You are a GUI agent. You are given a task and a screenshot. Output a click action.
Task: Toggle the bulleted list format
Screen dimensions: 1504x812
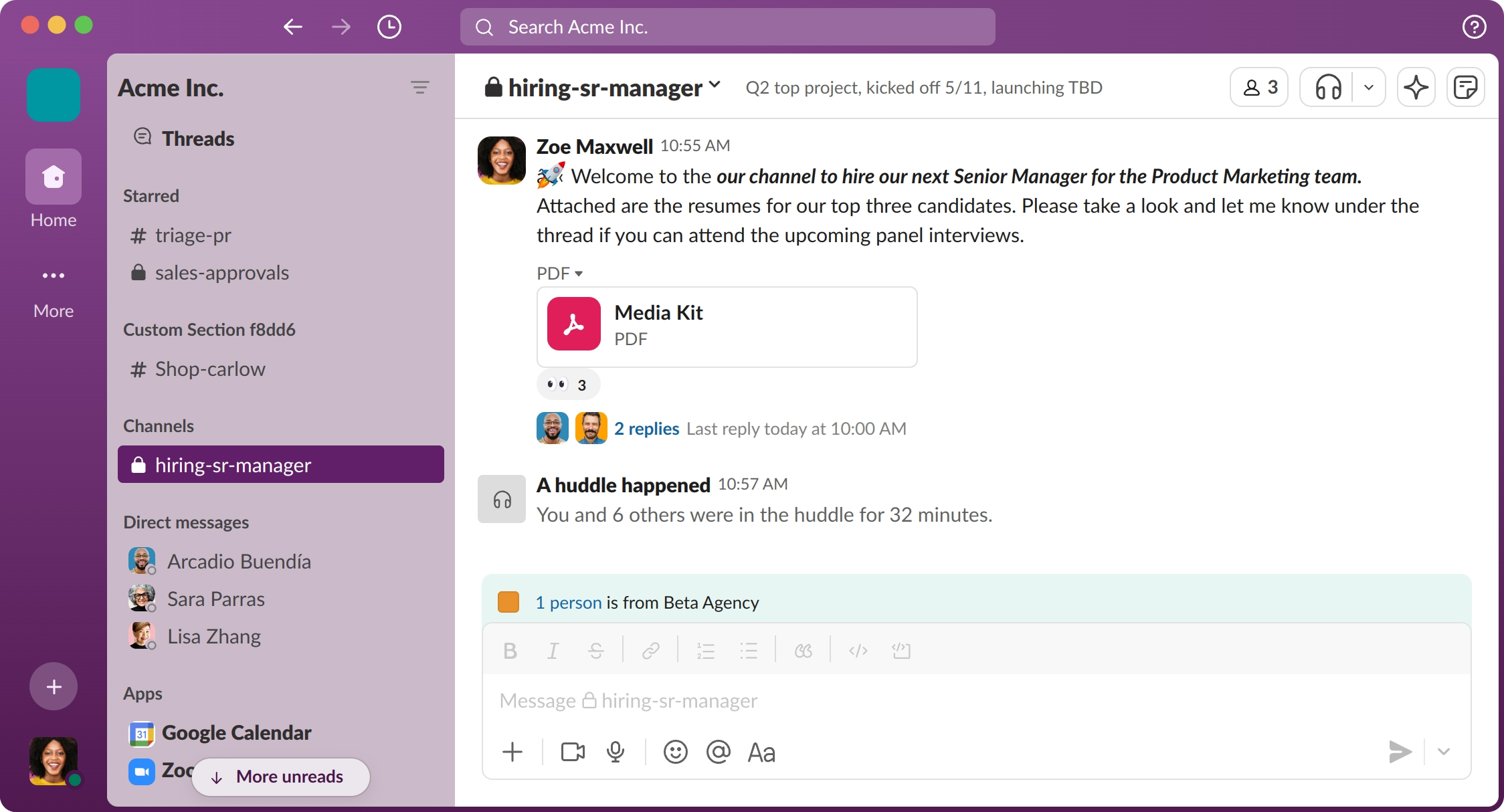(748, 651)
